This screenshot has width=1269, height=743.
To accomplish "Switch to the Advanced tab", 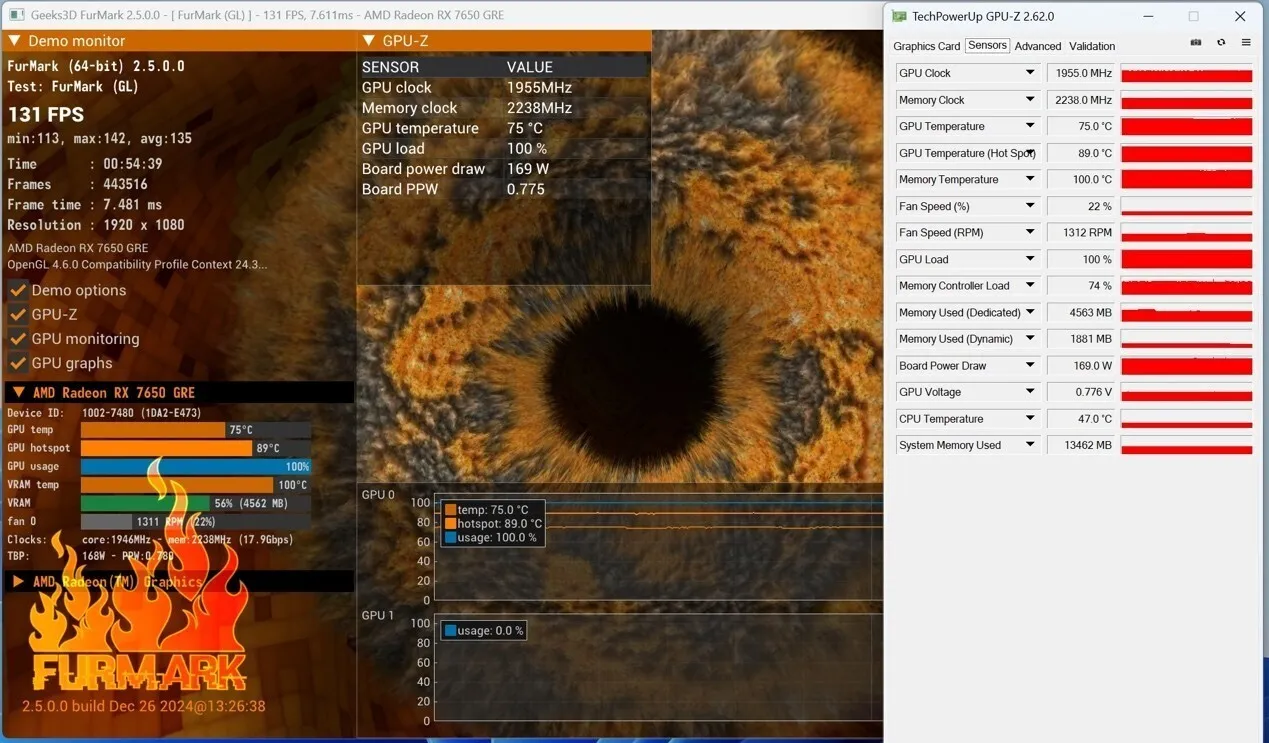I will point(1038,46).
